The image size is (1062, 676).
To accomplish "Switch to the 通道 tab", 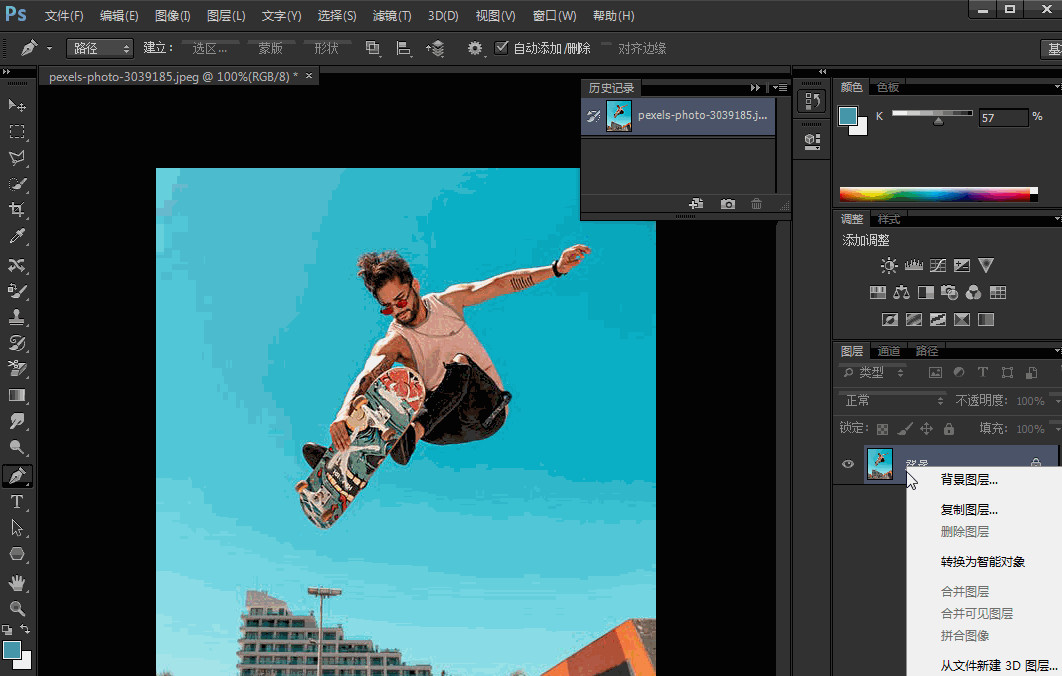I will pos(889,351).
